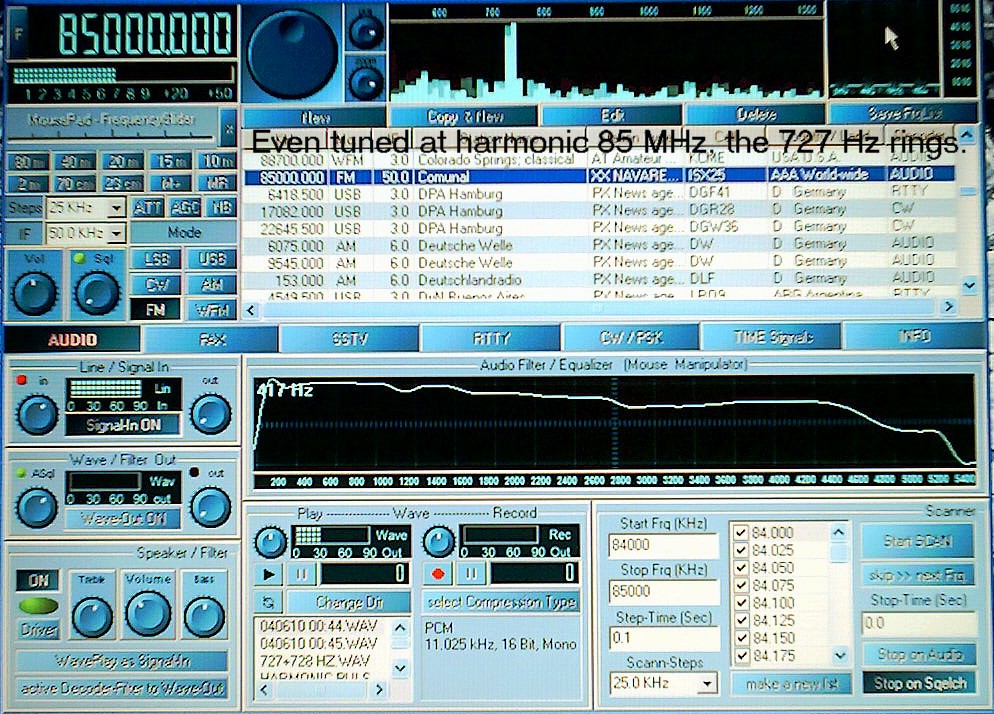This screenshot has height=714, width=994.
Task: Toggle the 84.125 frequency checkbox
Action: coord(741,621)
